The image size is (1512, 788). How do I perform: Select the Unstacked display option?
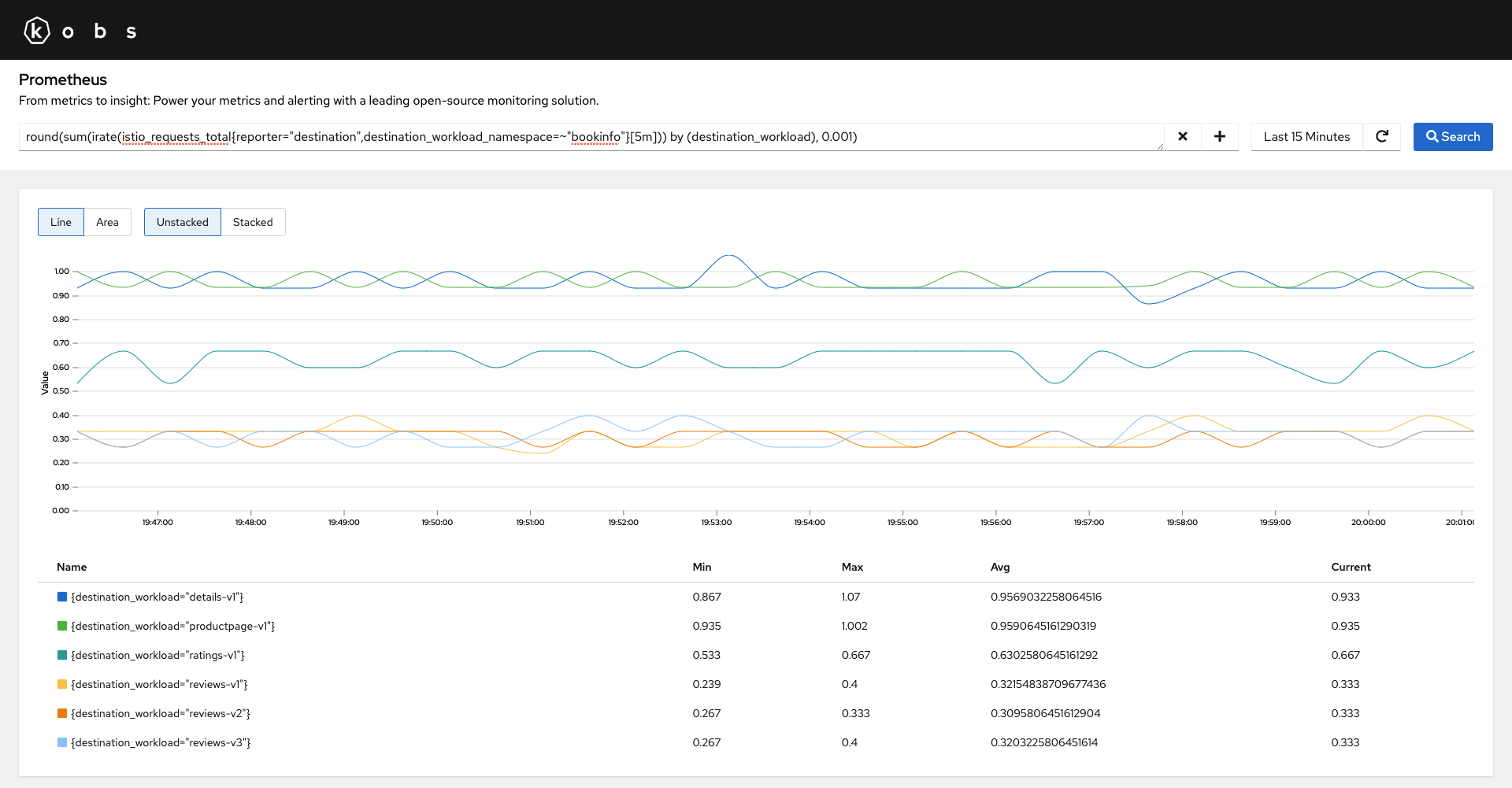182,222
